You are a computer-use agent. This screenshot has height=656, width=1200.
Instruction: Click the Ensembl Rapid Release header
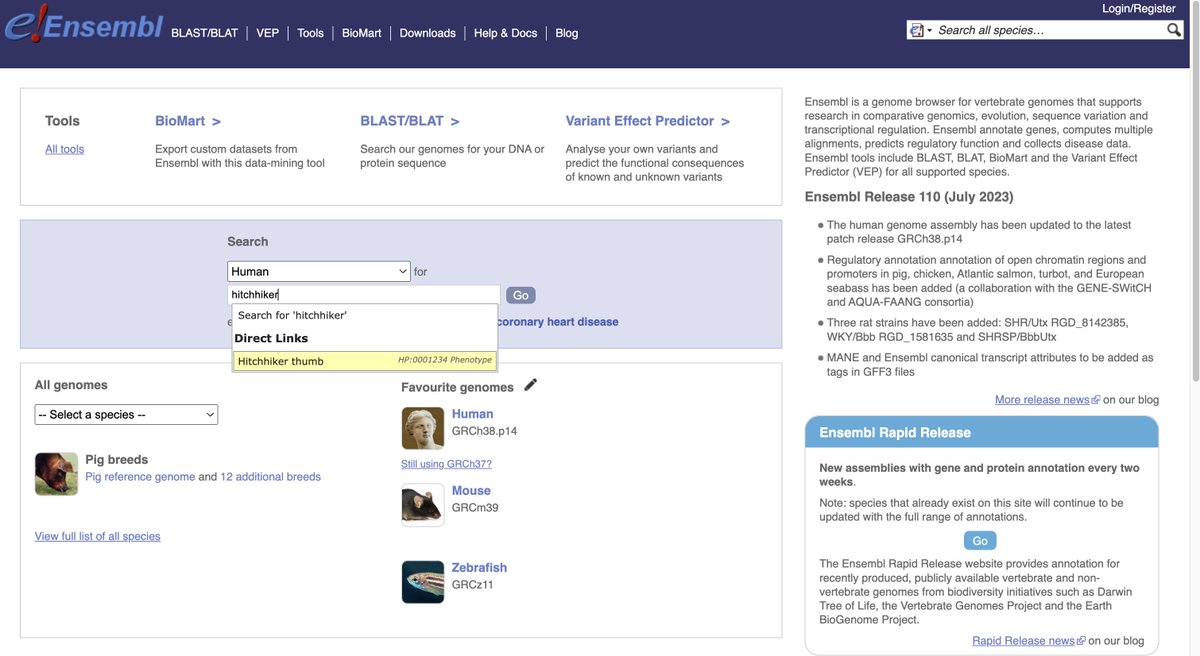click(x=982, y=433)
